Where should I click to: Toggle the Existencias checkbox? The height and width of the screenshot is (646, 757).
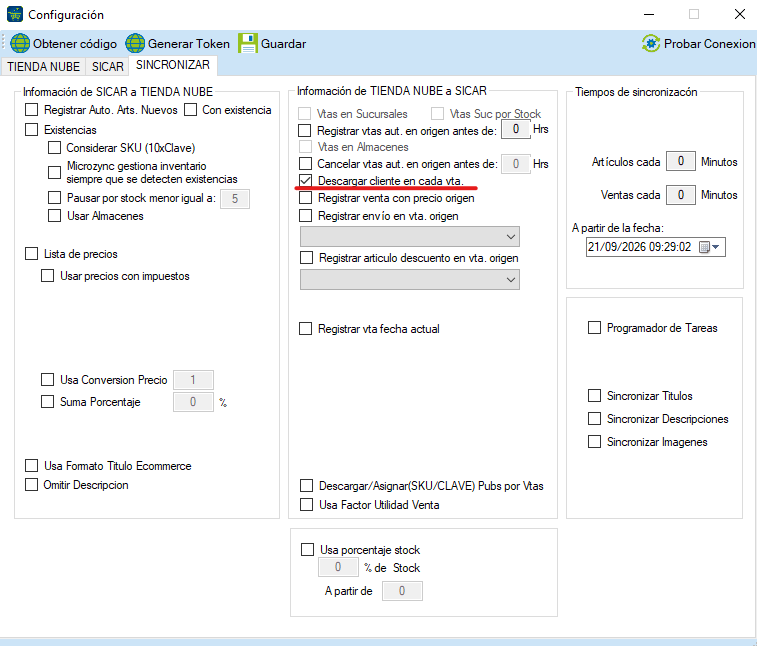click(x=31, y=129)
